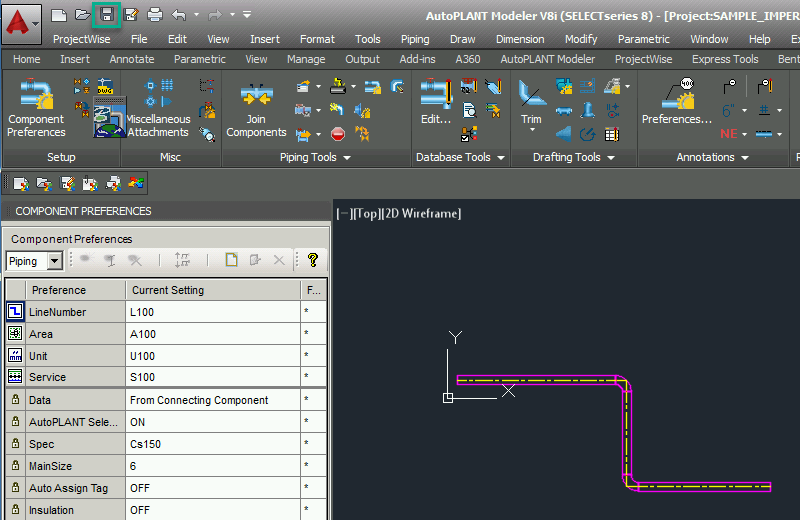This screenshot has height=520, width=800.
Task: Open the Dimension menu
Action: point(520,39)
